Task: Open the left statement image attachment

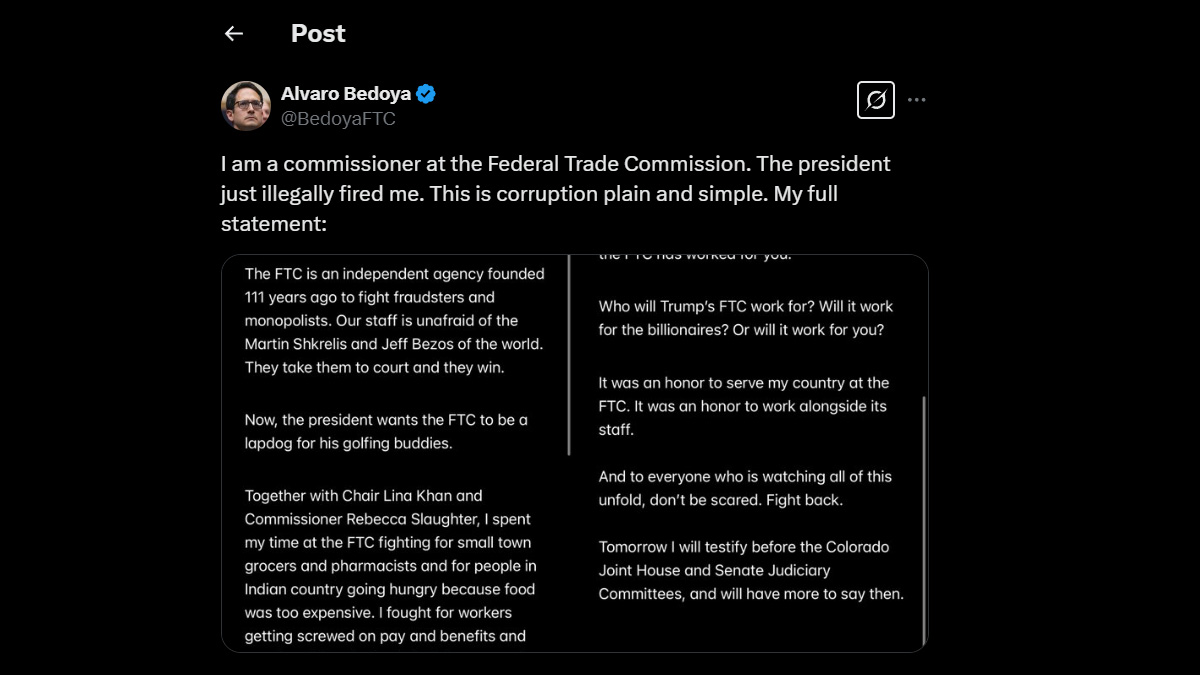Action: click(397, 454)
